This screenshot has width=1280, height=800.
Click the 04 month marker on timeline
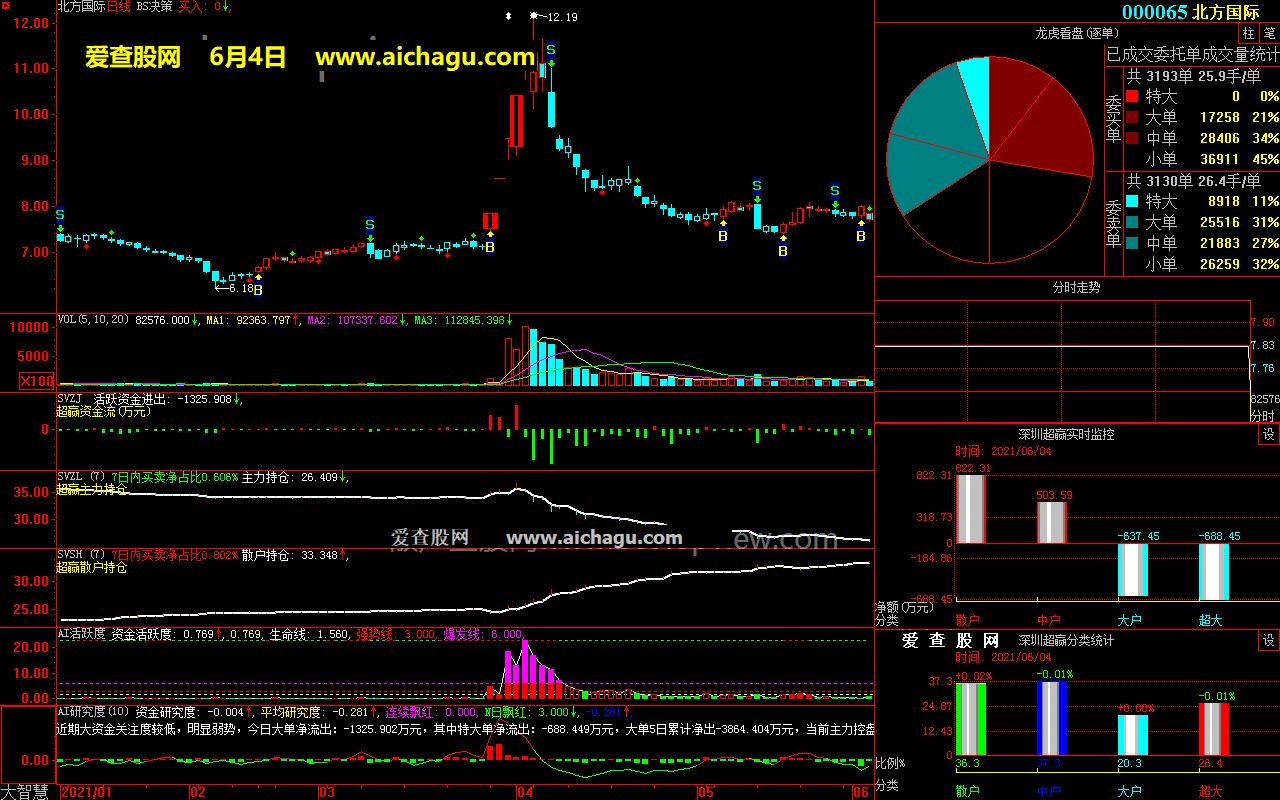(523, 791)
